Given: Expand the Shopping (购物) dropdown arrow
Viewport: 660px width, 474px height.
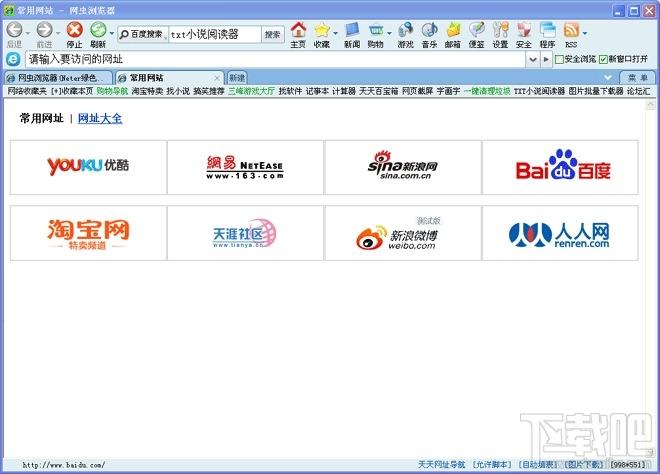Looking at the screenshot, I should (x=389, y=33).
